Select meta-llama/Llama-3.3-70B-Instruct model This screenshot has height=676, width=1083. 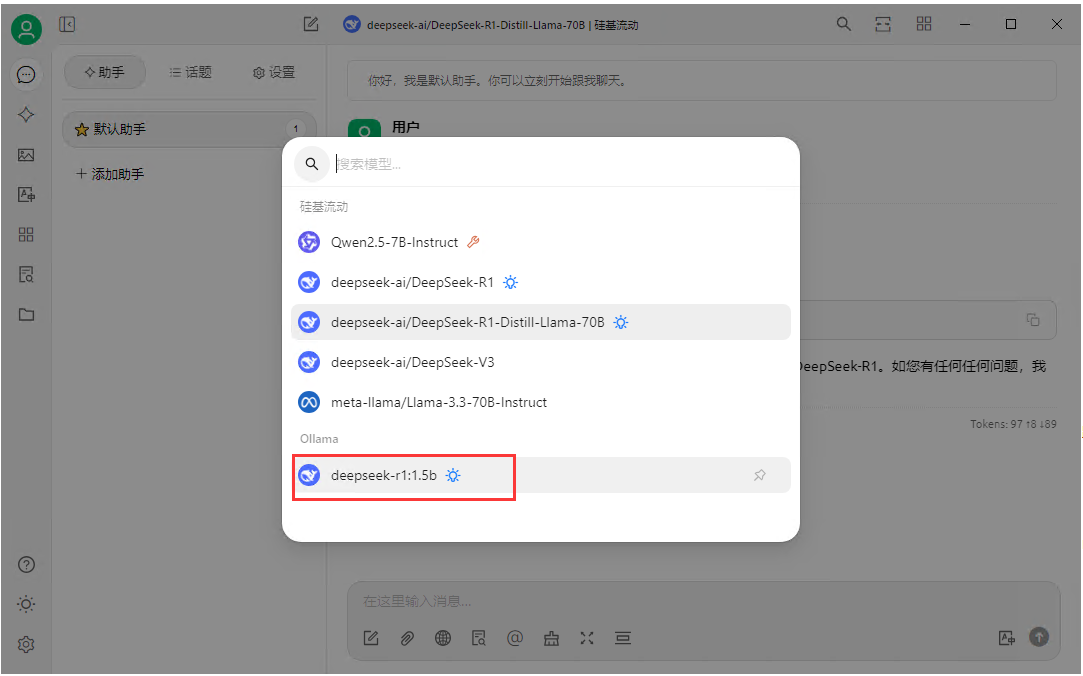(541, 403)
